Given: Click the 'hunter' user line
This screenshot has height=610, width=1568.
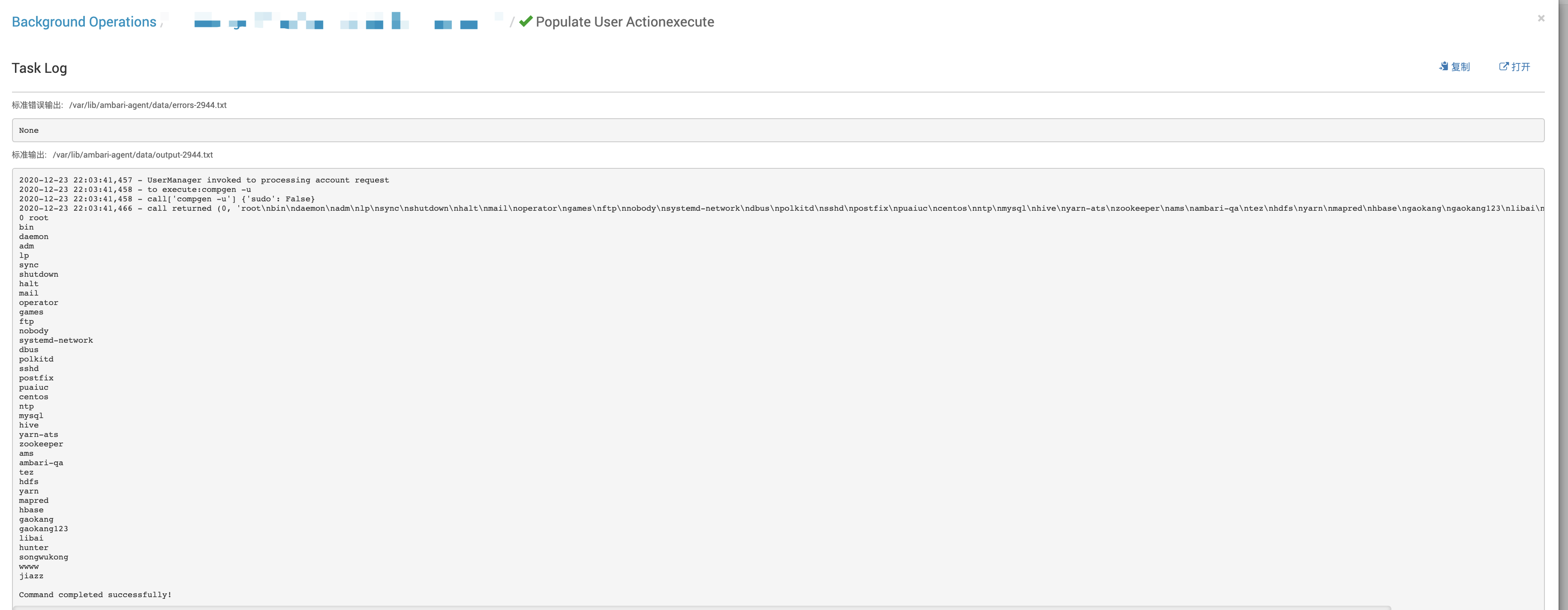Looking at the screenshot, I should click(33, 547).
